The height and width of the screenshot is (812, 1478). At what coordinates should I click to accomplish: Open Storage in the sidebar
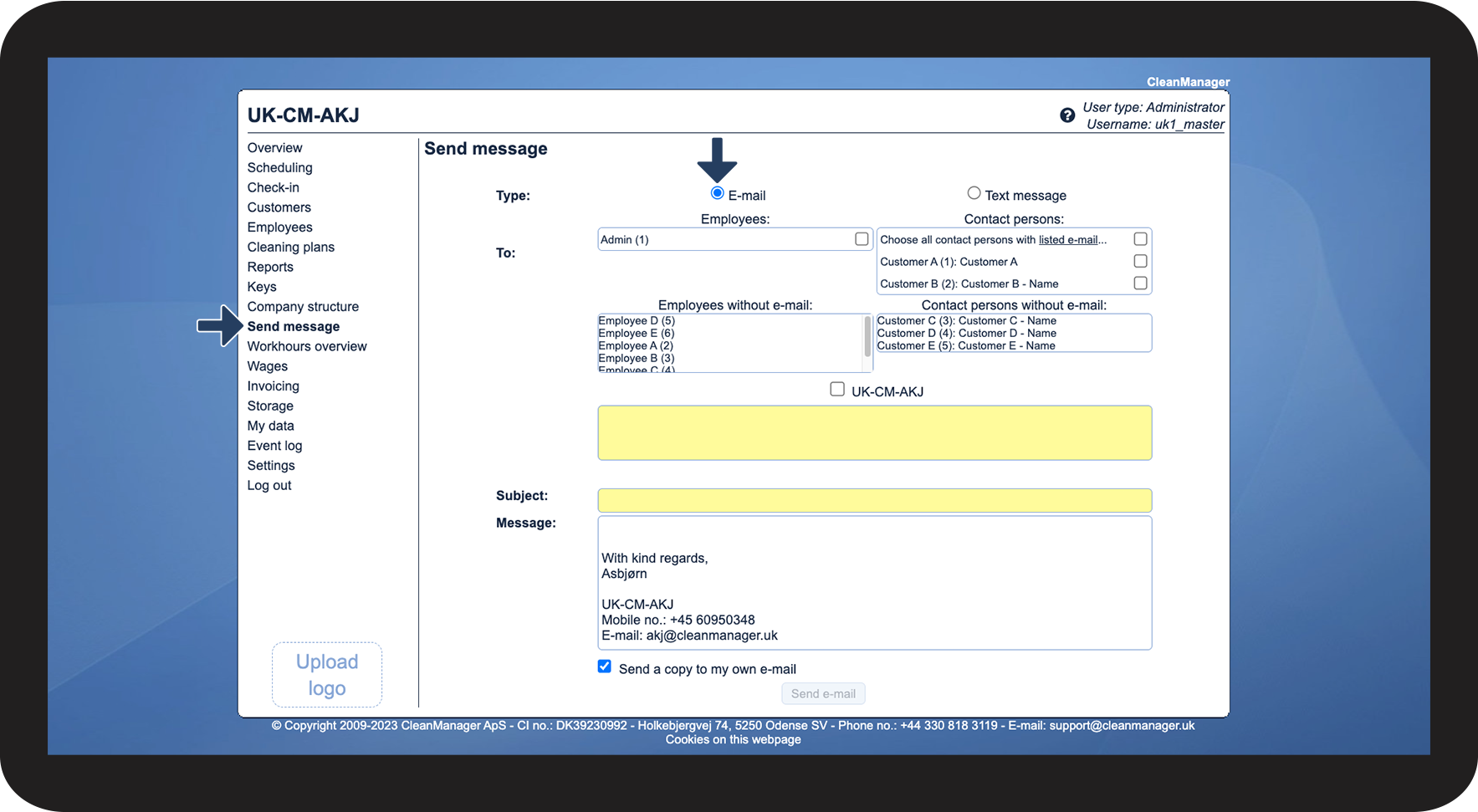click(x=270, y=406)
